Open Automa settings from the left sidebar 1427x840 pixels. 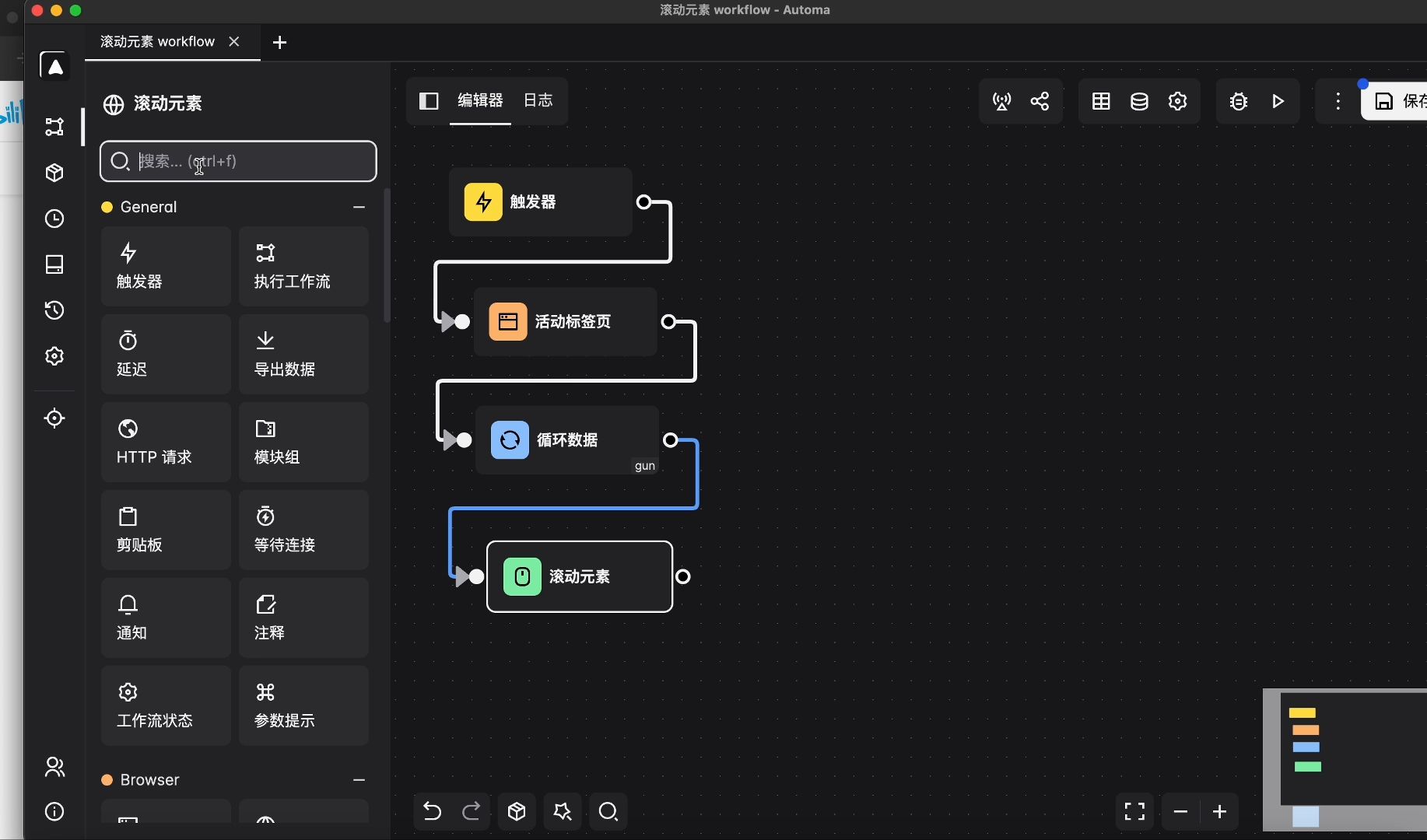tap(54, 355)
